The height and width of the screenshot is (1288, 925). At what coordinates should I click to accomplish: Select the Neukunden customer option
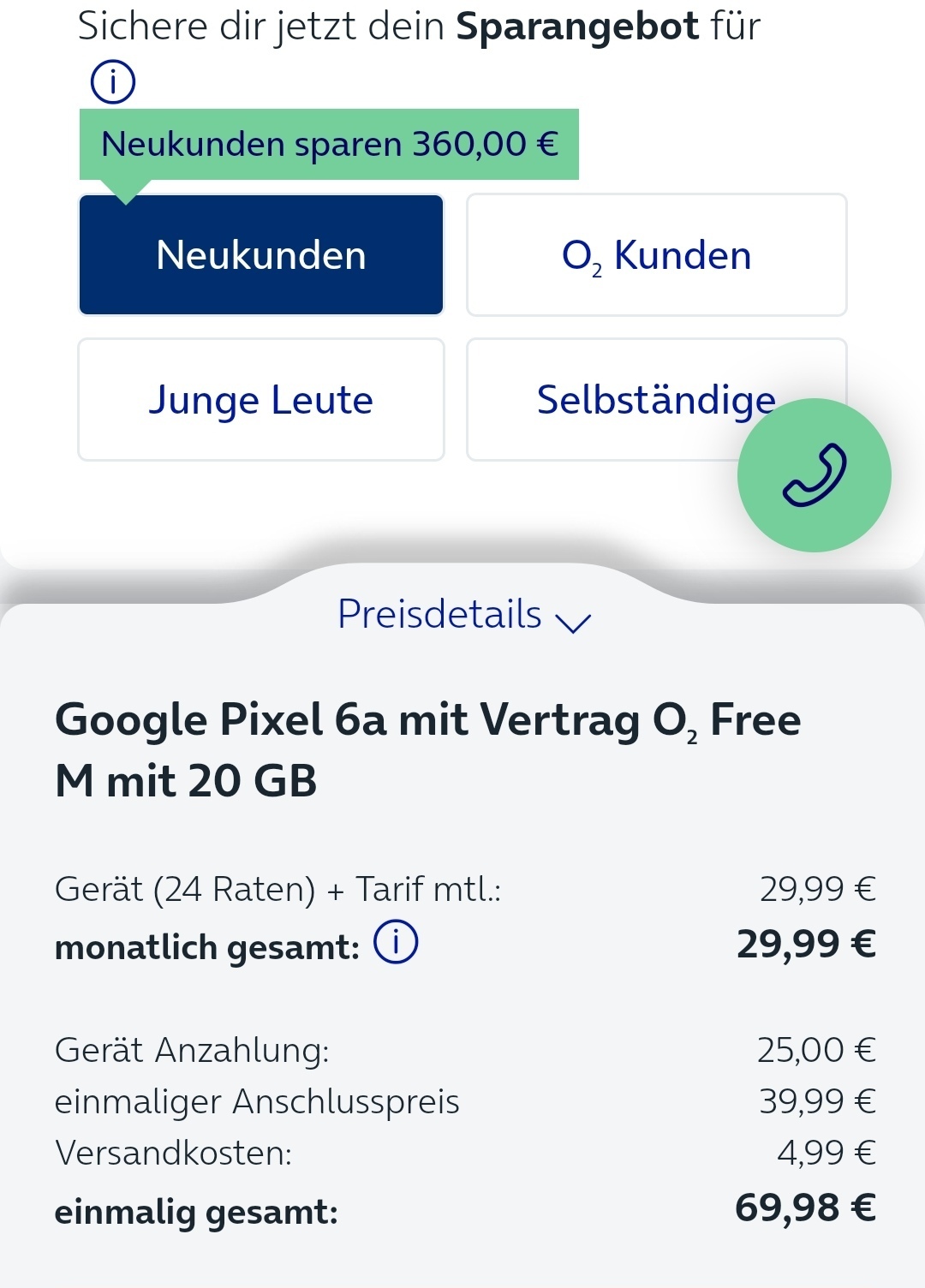tap(261, 255)
